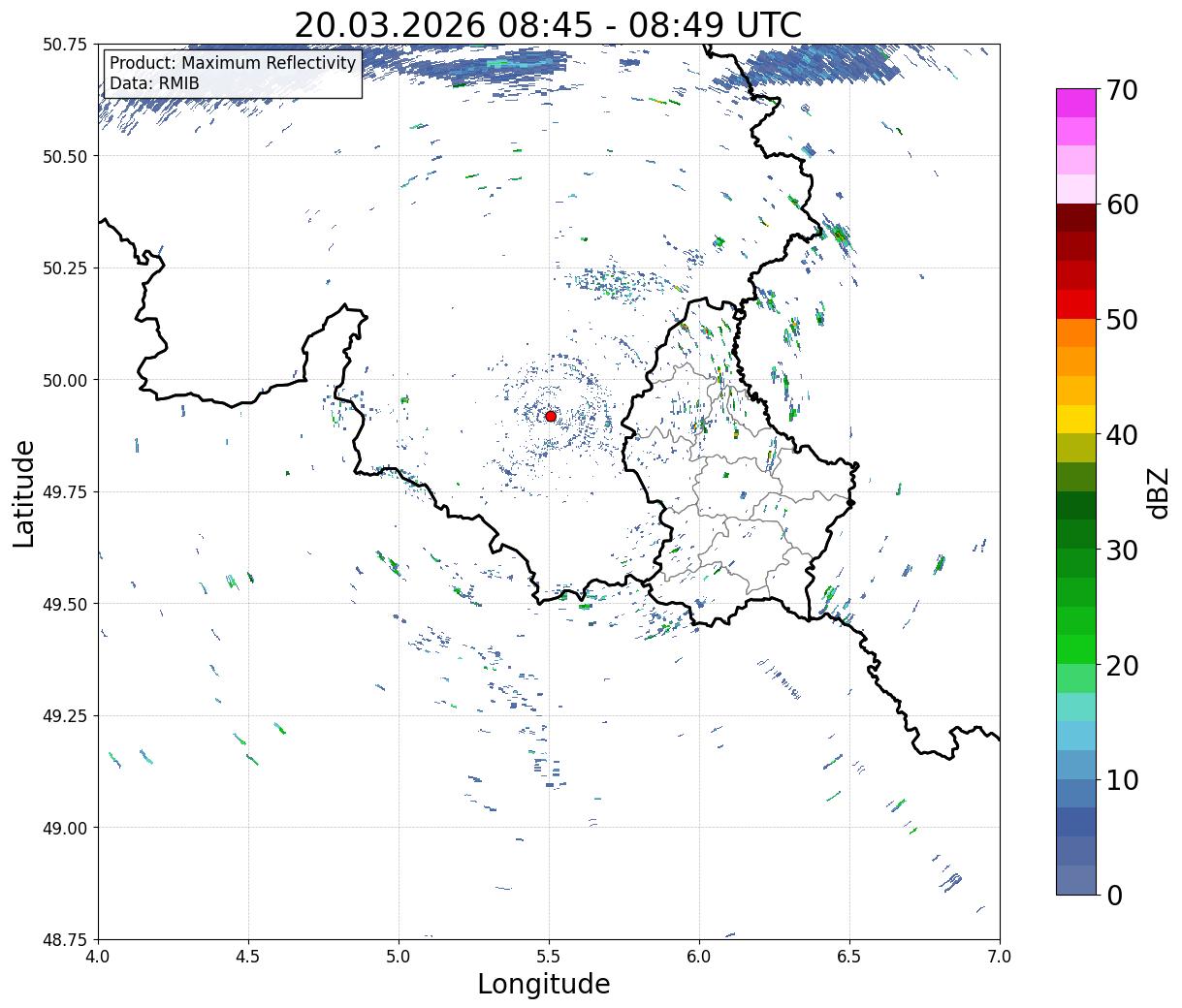
Task: Click the 'dBZ' colorbar label
Action: (x=1158, y=492)
